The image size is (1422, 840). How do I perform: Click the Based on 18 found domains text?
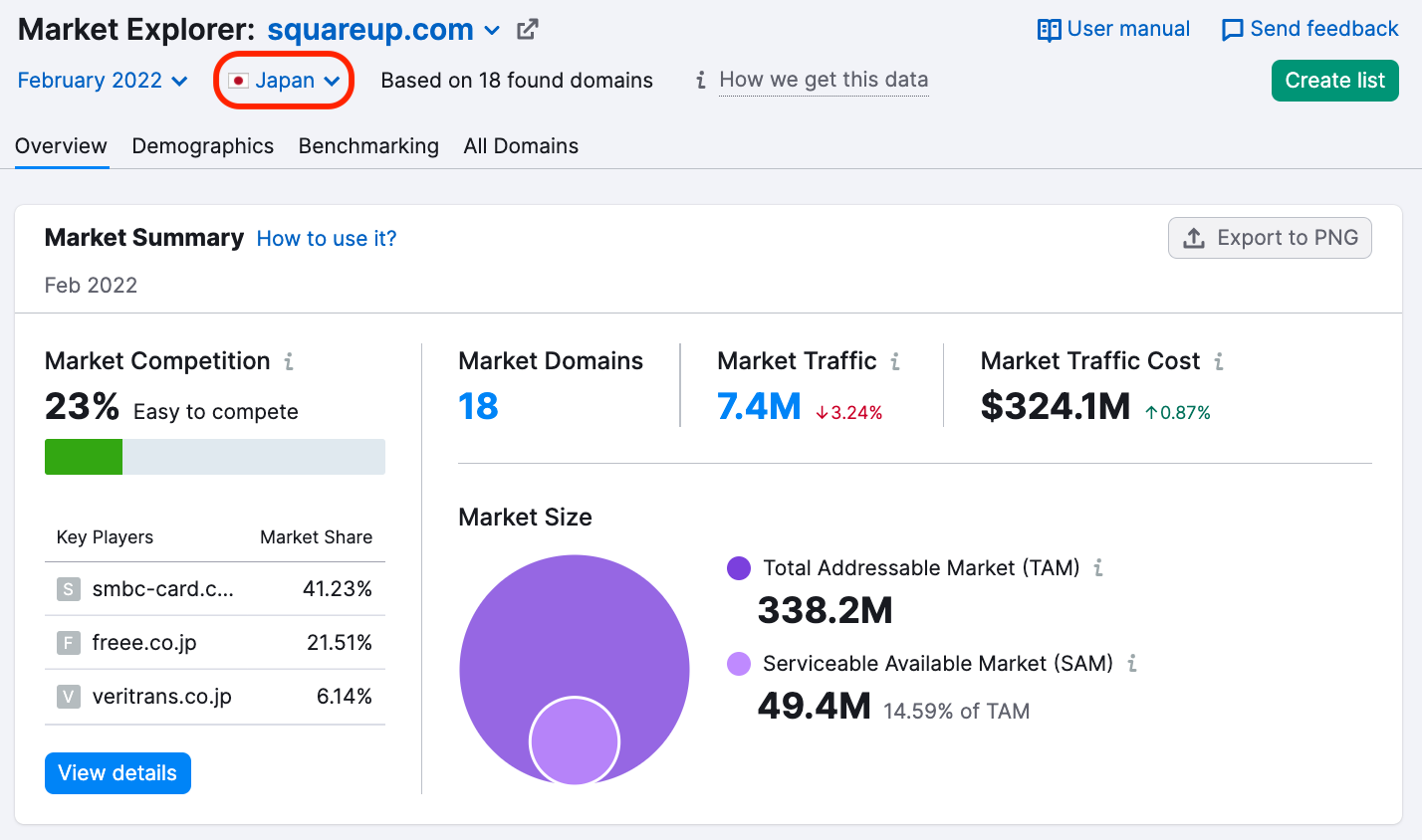coord(517,81)
